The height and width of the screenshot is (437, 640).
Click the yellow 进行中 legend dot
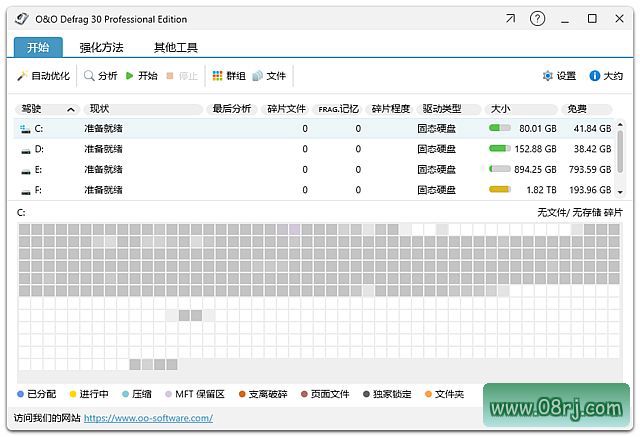(x=73, y=394)
